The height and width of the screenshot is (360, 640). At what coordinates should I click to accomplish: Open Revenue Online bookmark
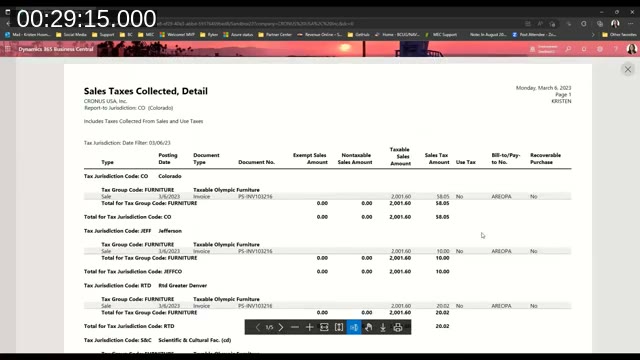click(320, 35)
